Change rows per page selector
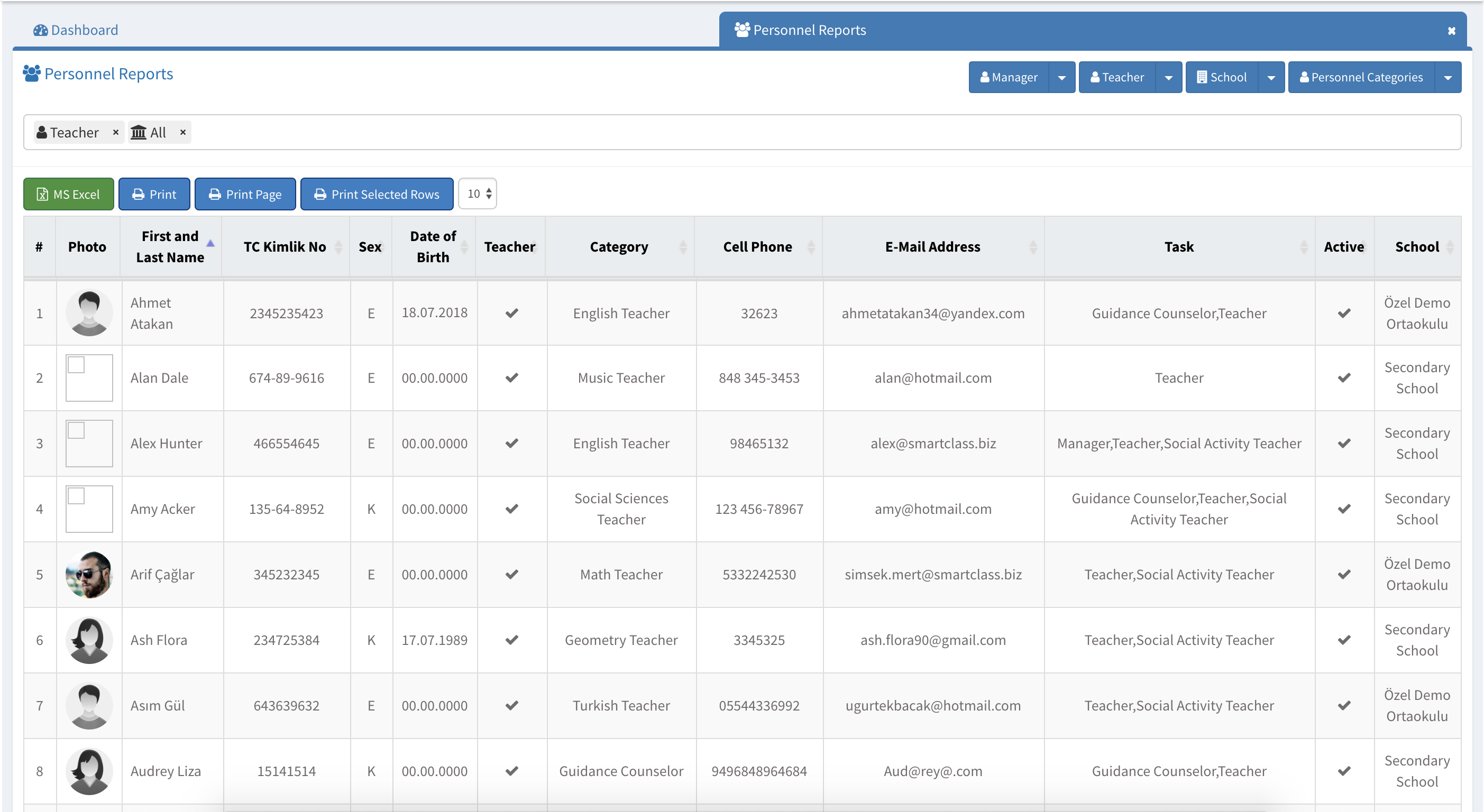 click(478, 194)
